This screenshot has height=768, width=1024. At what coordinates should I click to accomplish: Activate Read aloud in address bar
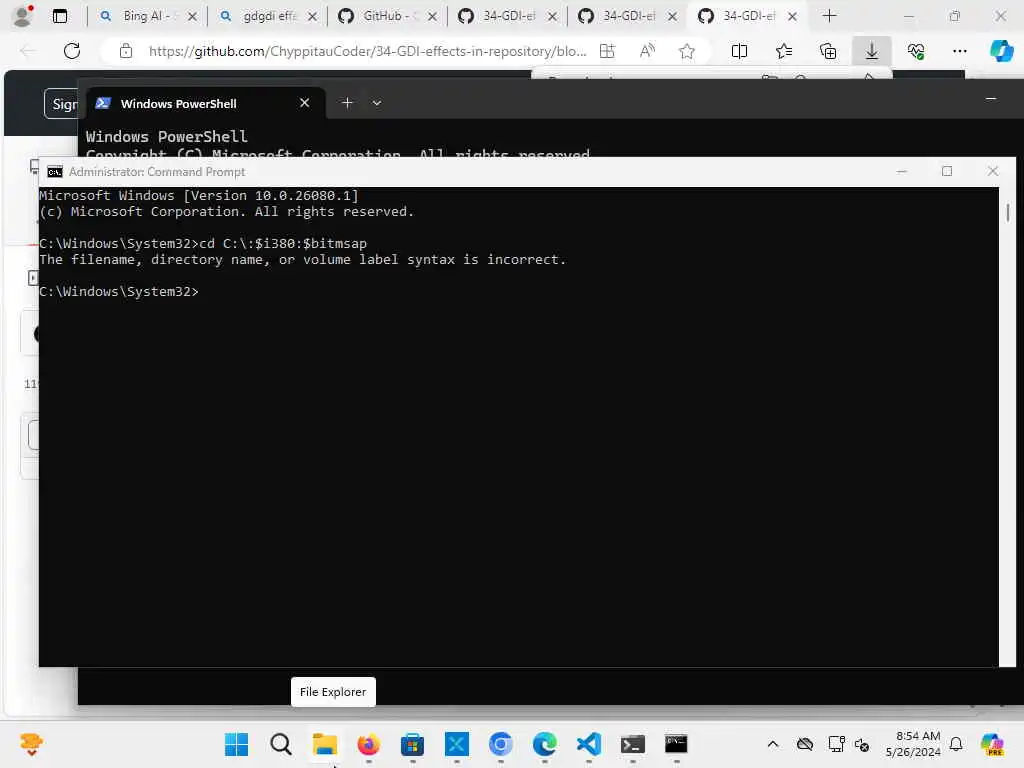point(647,51)
